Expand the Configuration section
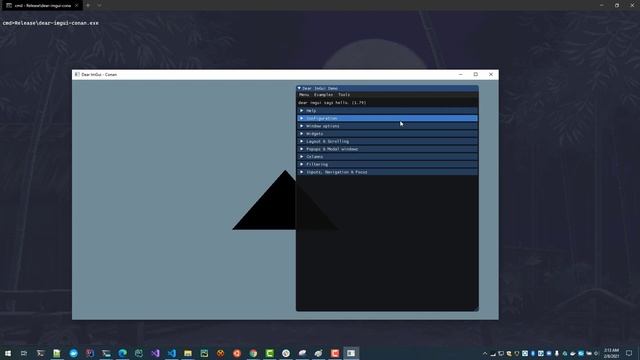Screen dimensions: 640x360 pos(387,118)
